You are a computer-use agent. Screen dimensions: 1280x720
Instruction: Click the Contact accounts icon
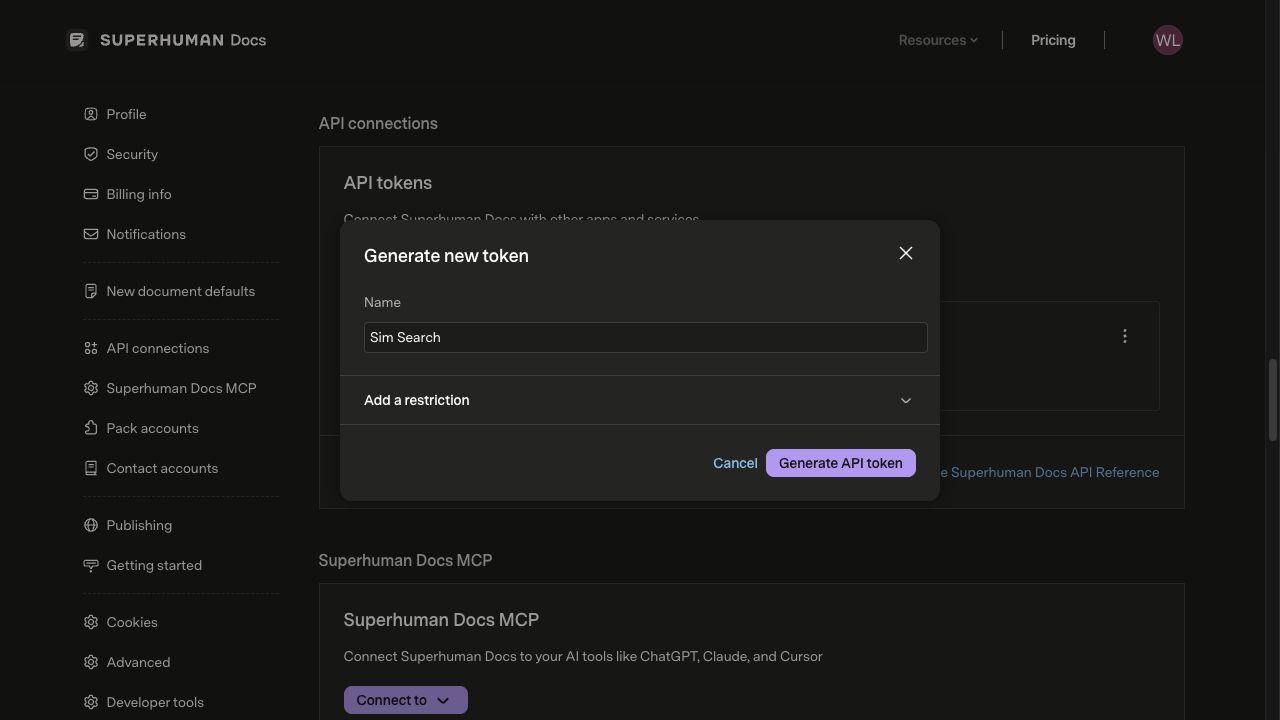point(91,468)
